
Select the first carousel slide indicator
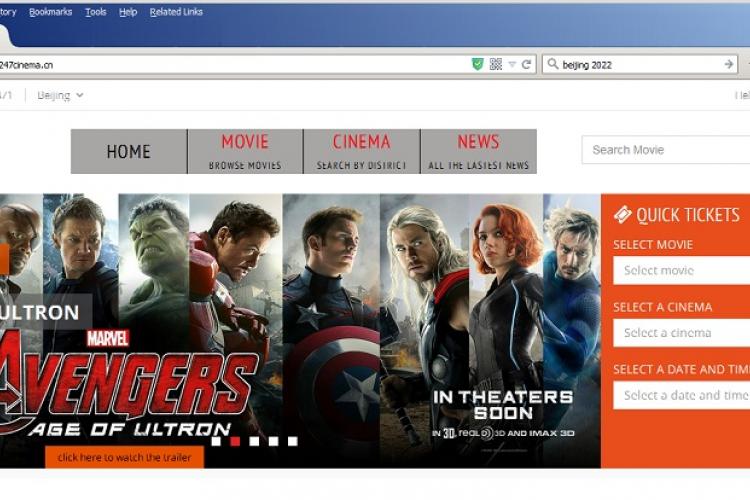[x=216, y=441]
